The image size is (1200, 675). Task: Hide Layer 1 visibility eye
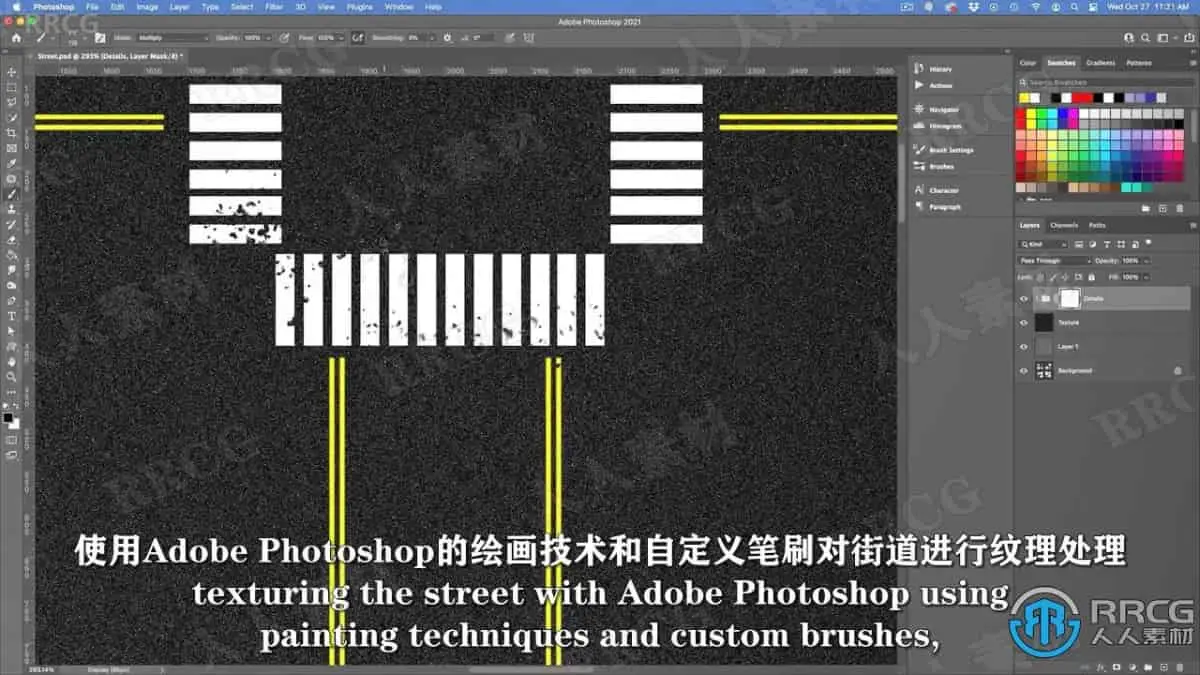(1023, 346)
